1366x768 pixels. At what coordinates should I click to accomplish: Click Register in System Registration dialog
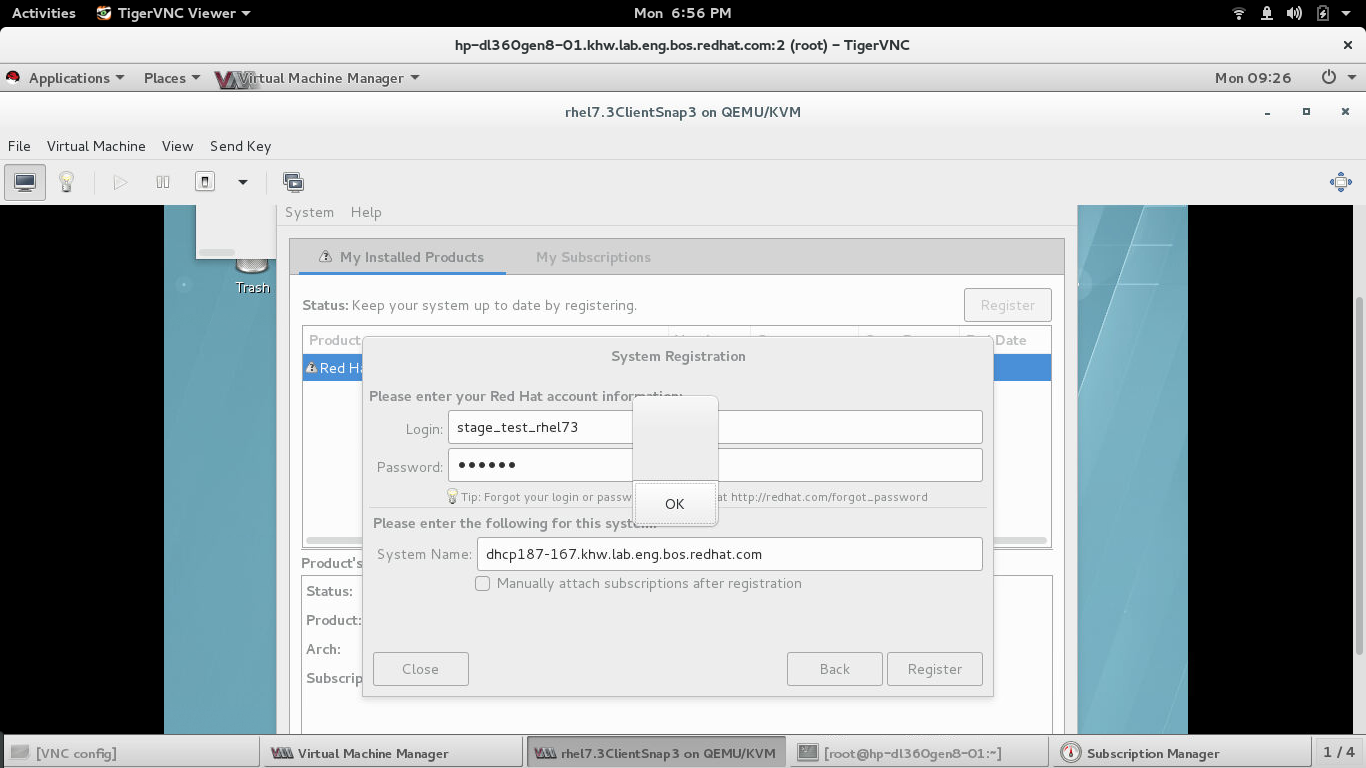(x=934, y=669)
